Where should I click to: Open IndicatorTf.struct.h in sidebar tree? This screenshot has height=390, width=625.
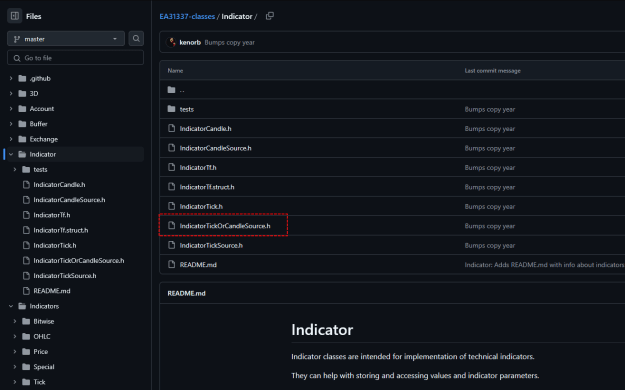(x=61, y=230)
